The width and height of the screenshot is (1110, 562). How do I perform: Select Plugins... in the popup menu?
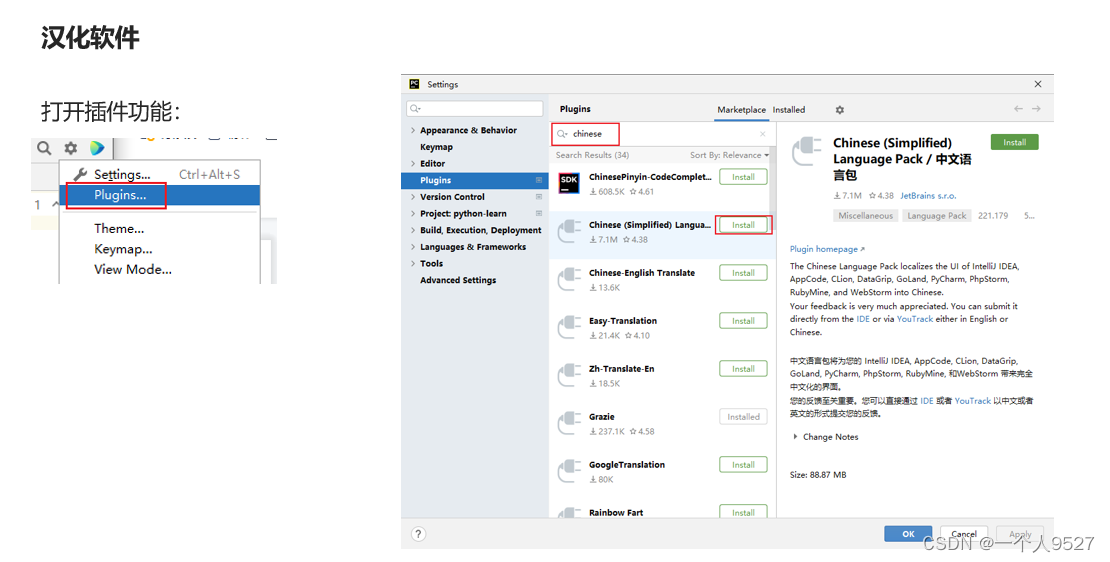(x=120, y=195)
